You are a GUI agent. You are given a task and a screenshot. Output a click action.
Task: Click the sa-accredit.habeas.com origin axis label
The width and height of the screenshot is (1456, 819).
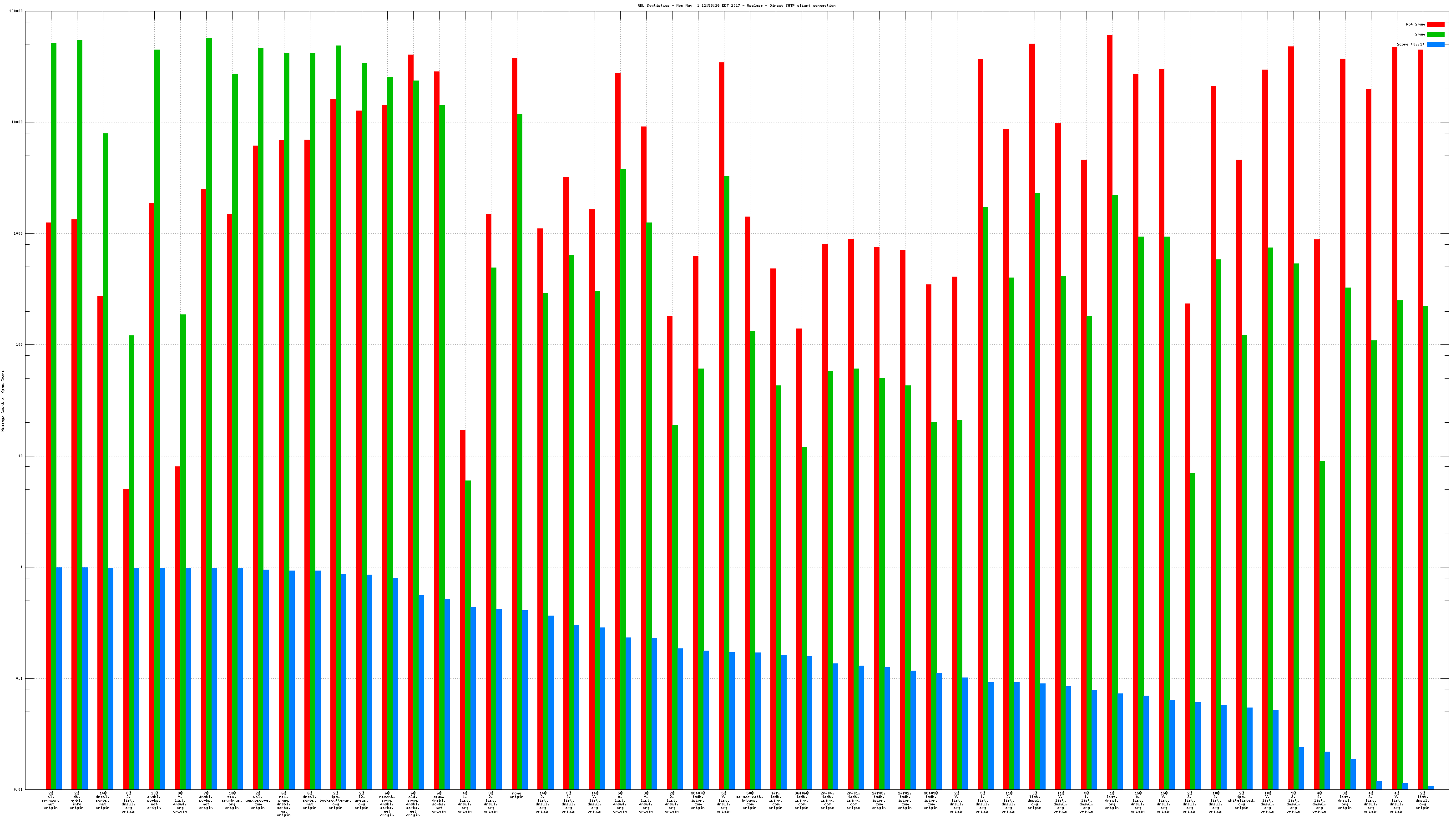749,800
